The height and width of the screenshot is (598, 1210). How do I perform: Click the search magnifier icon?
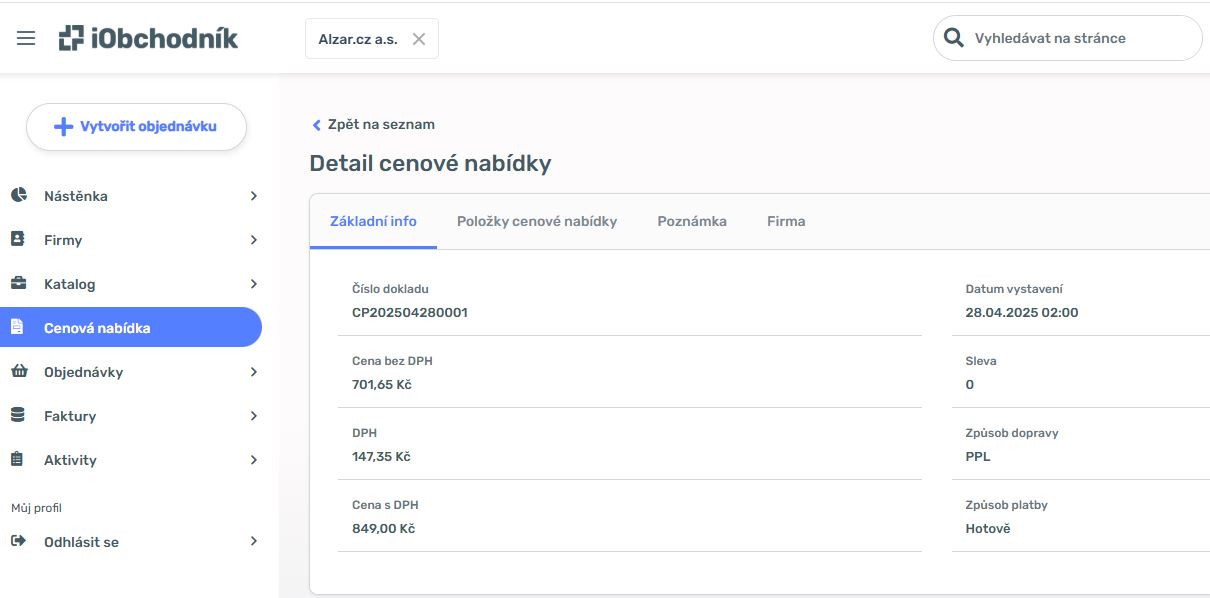pos(954,38)
